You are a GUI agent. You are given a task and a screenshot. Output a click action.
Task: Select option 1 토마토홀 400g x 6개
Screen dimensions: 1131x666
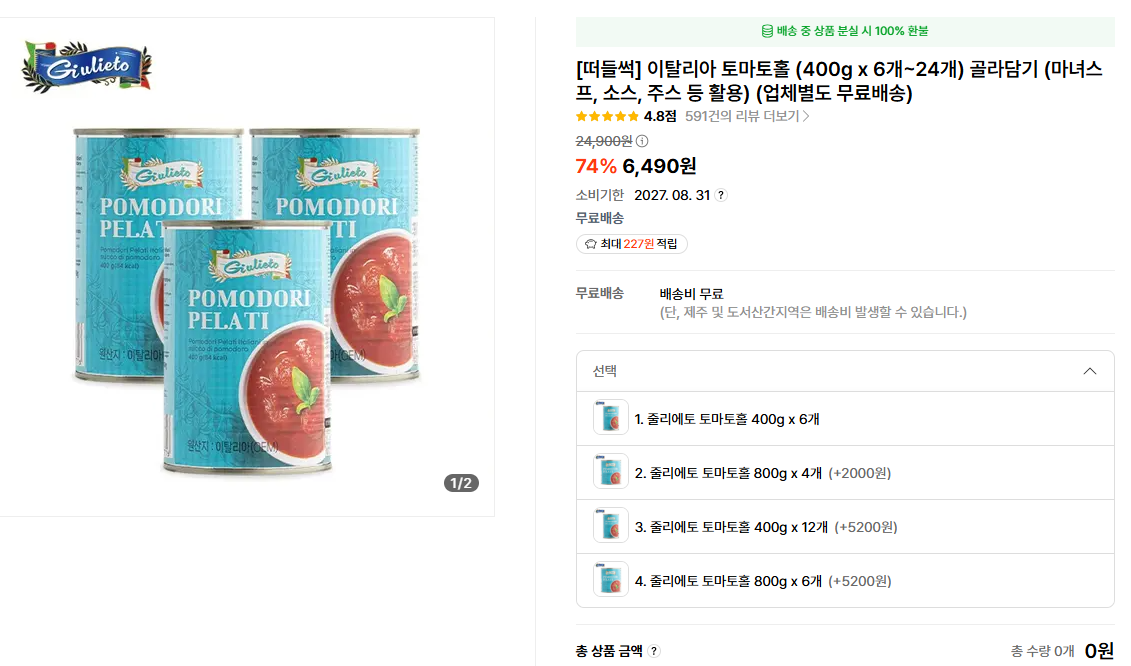727,419
